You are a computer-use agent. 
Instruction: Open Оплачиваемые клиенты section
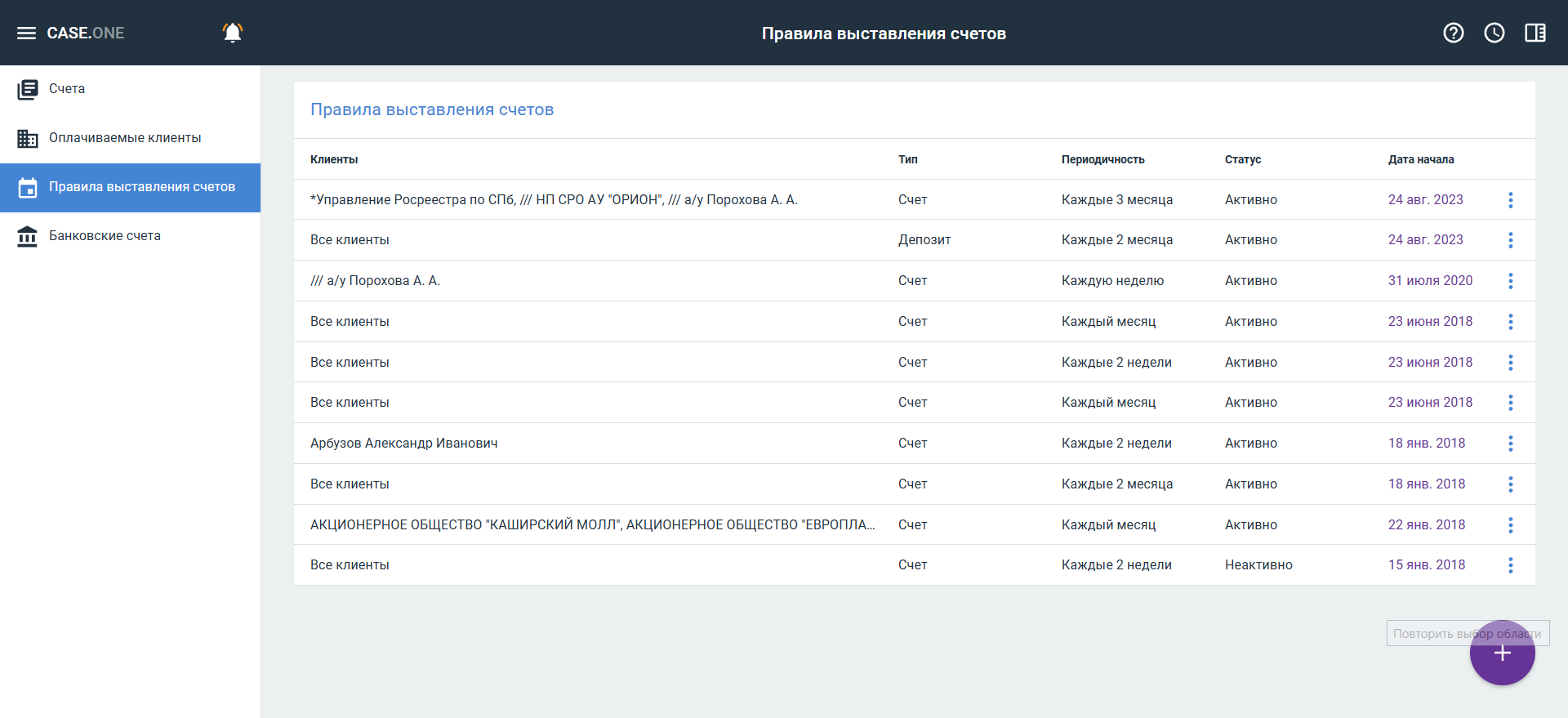(x=125, y=138)
